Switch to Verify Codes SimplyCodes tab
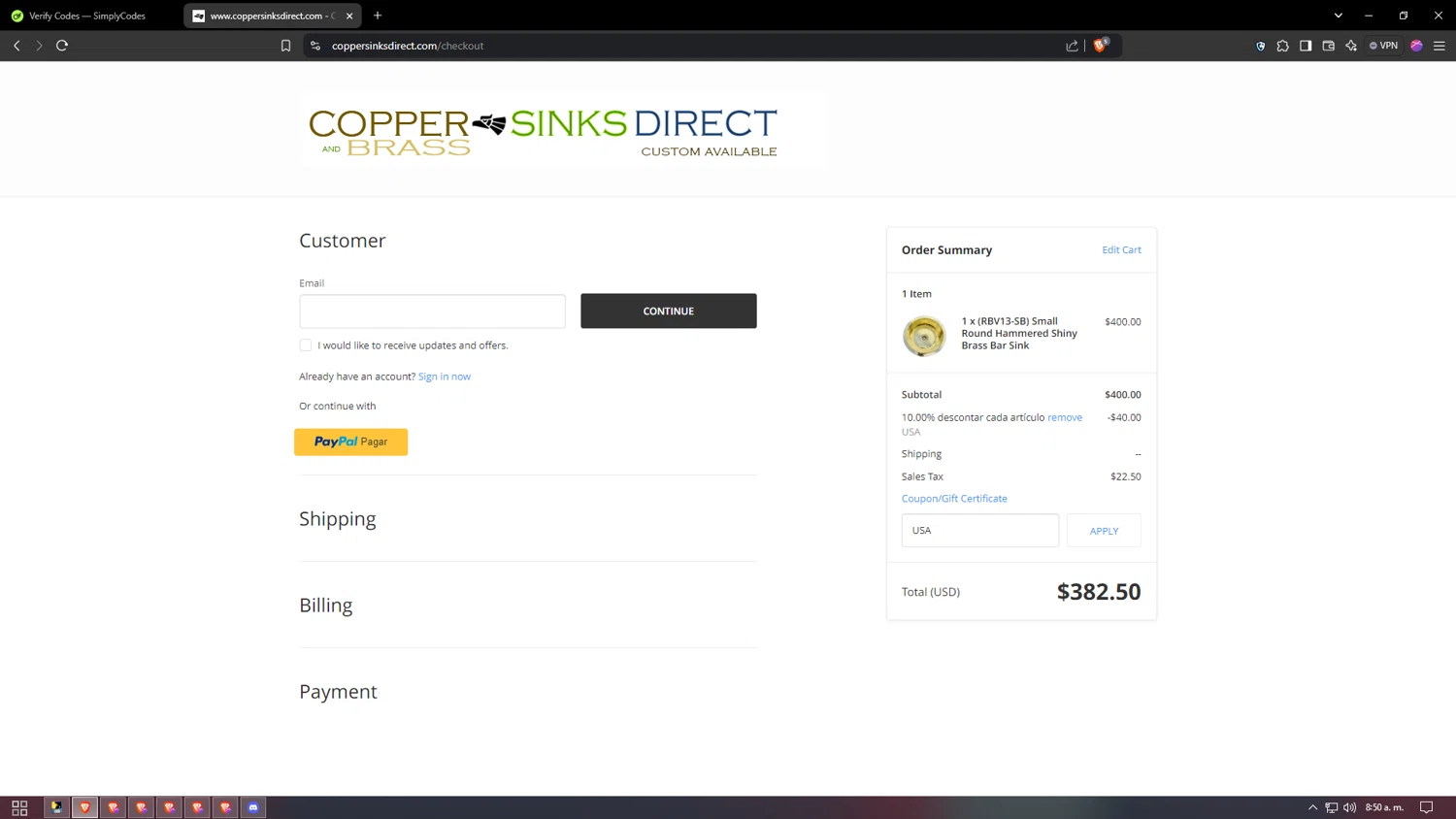The height and width of the screenshot is (819, 1456). tap(87, 16)
